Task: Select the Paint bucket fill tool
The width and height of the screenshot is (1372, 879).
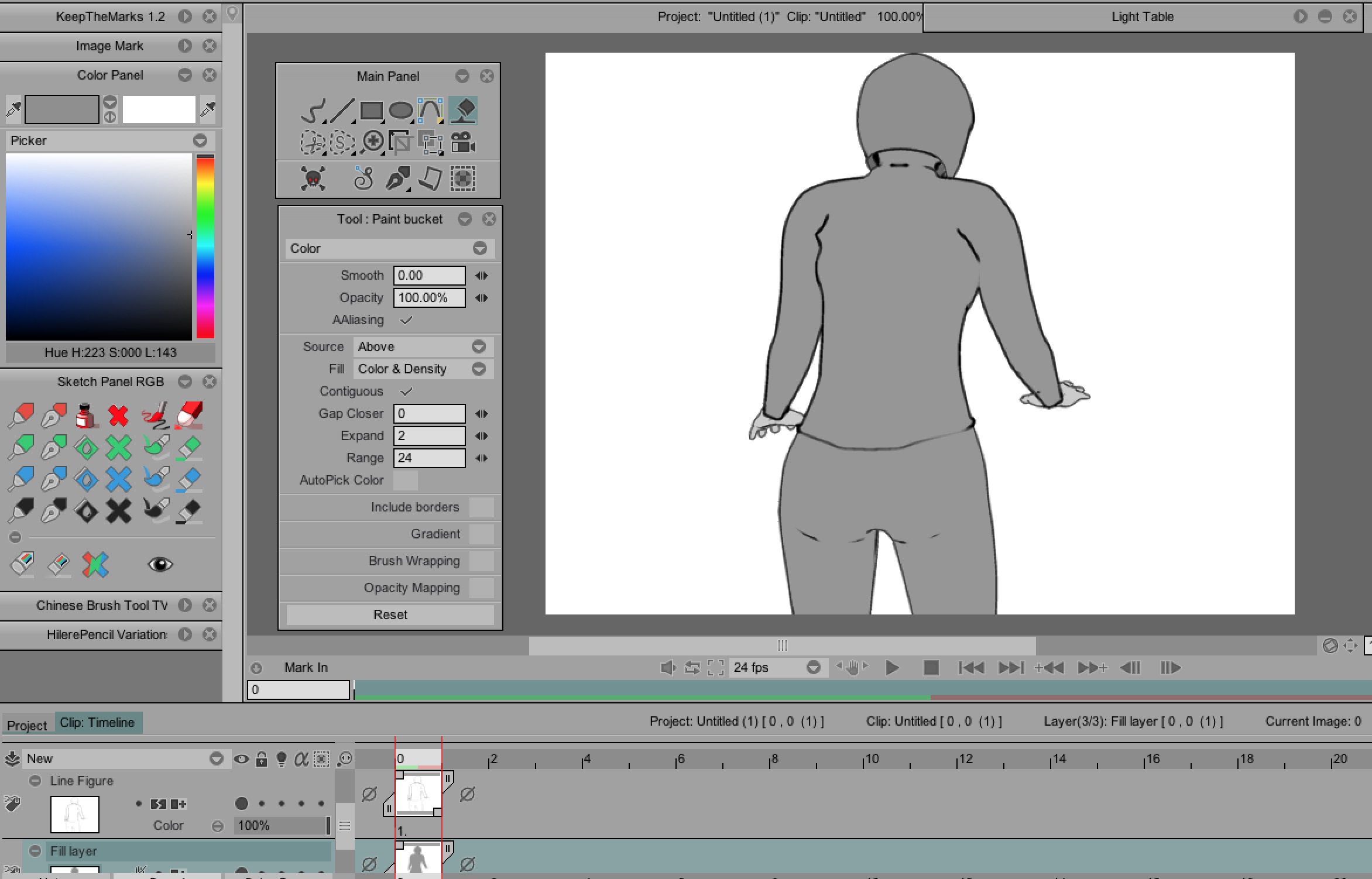Action: tap(463, 111)
